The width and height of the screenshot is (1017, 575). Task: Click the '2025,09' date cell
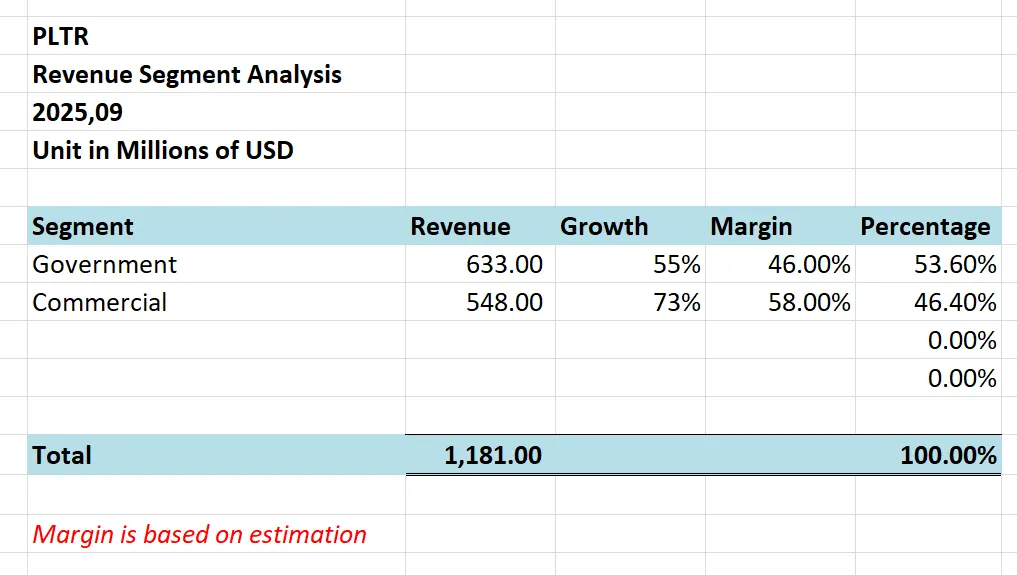click(216, 112)
